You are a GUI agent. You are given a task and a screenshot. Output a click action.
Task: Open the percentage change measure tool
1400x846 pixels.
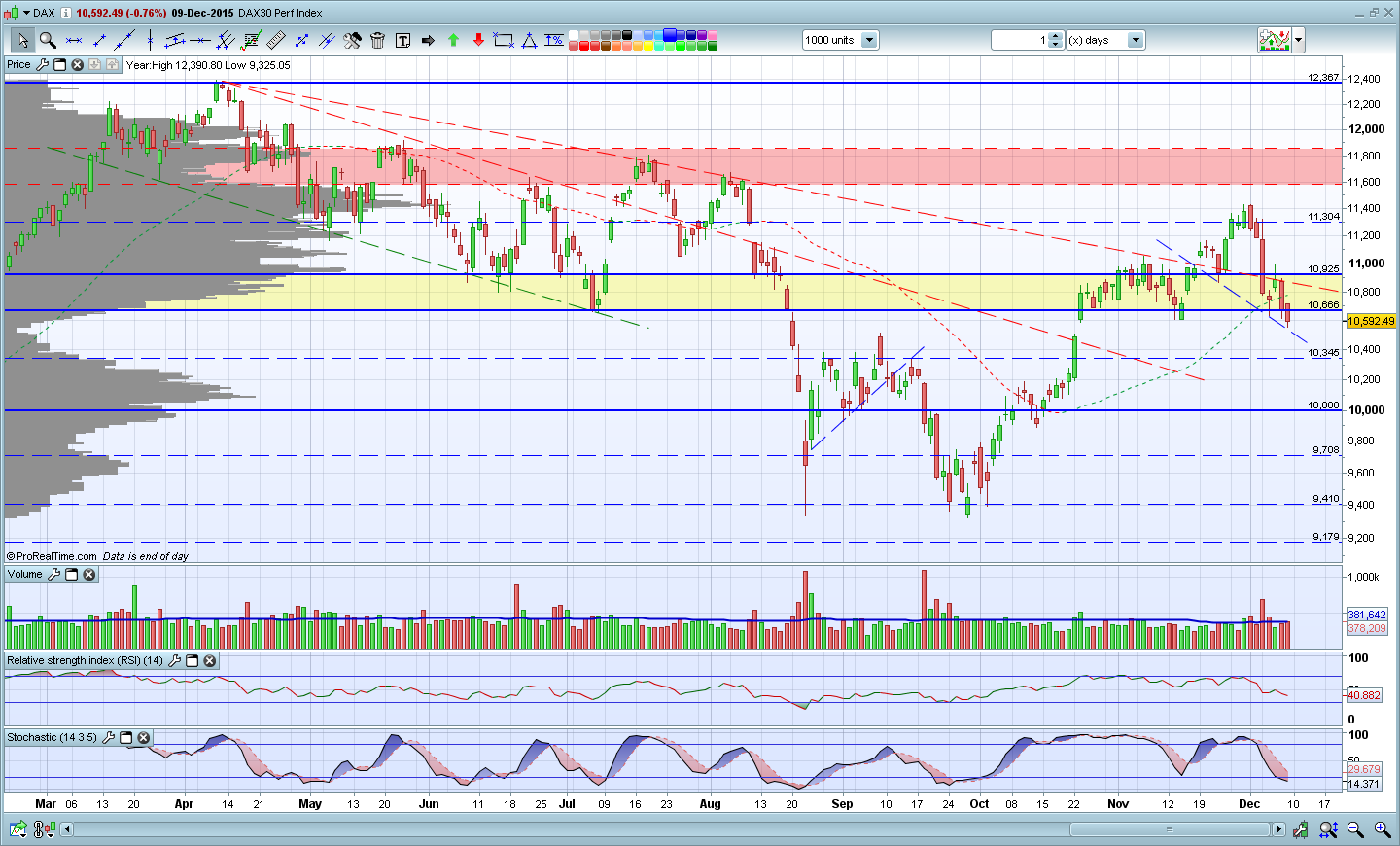pos(554,40)
